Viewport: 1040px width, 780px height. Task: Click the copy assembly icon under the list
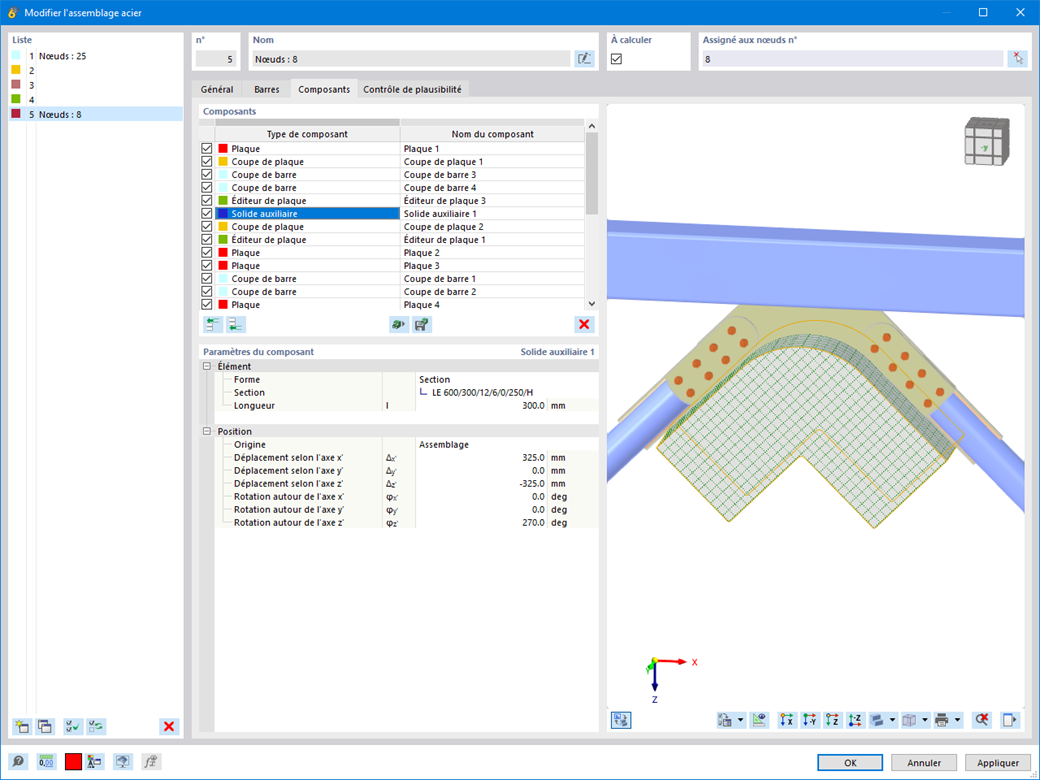[44, 726]
